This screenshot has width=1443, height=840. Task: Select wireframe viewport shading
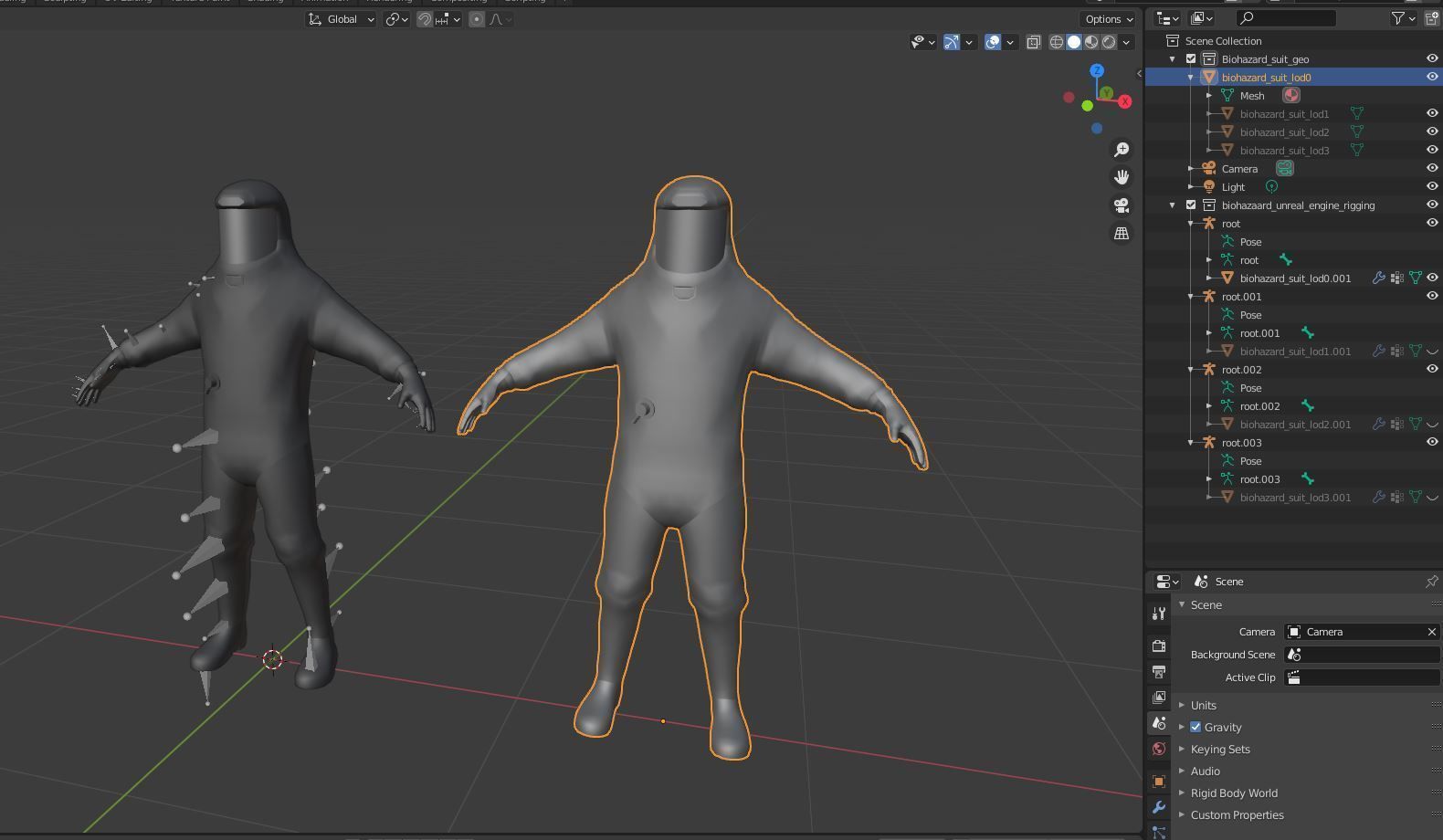click(x=1057, y=42)
